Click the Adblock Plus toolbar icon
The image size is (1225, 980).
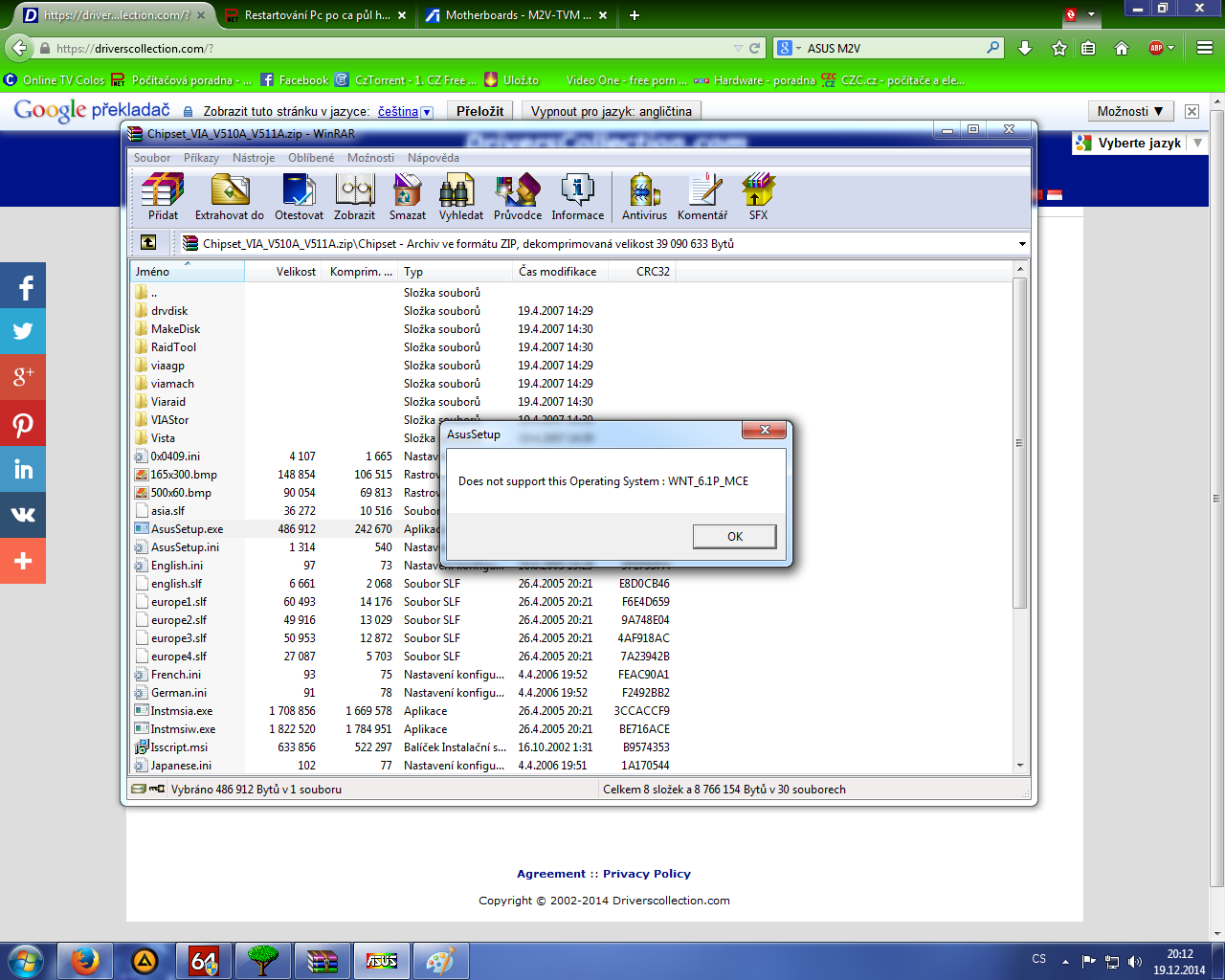[x=1156, y=48]
